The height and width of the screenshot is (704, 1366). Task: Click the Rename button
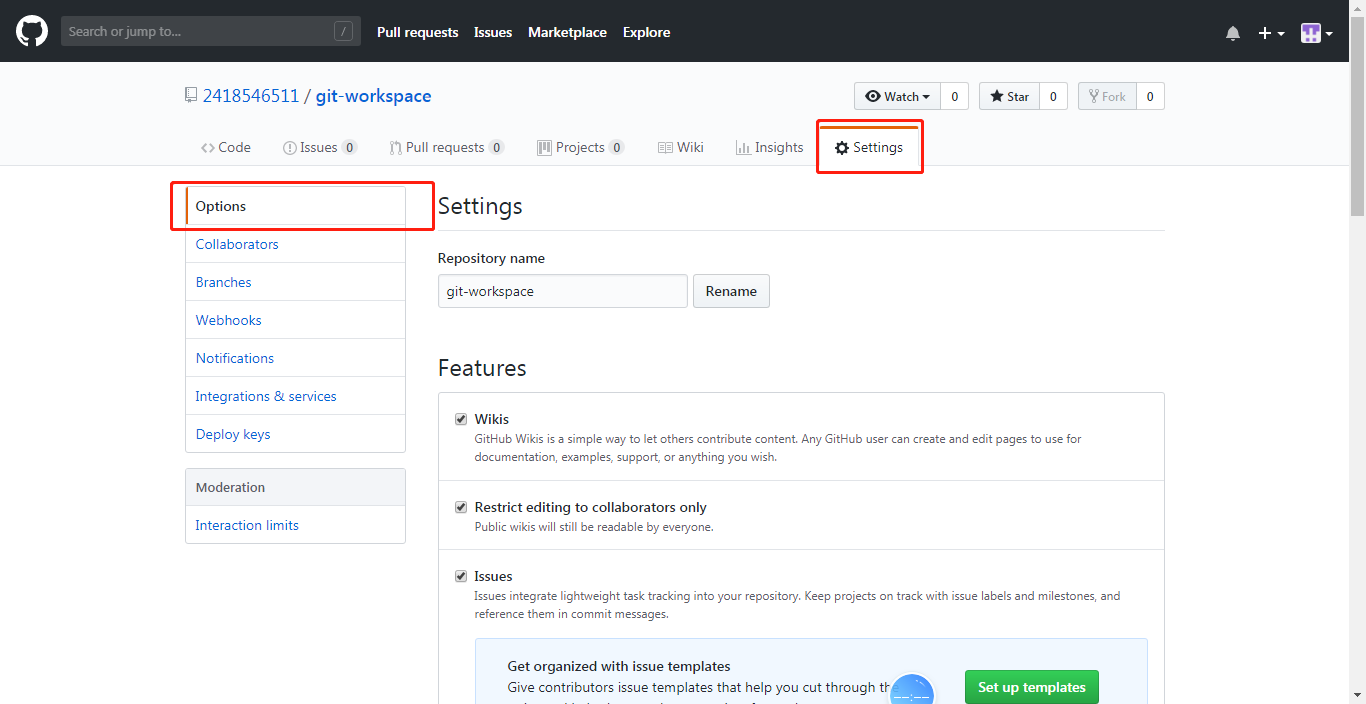731,291
